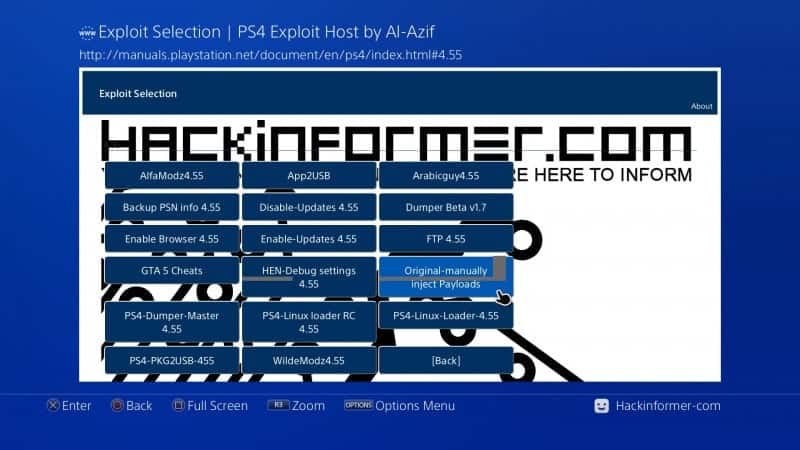
Task: Choose Enable-Updates 4.55
Action: tap(309, 239)
